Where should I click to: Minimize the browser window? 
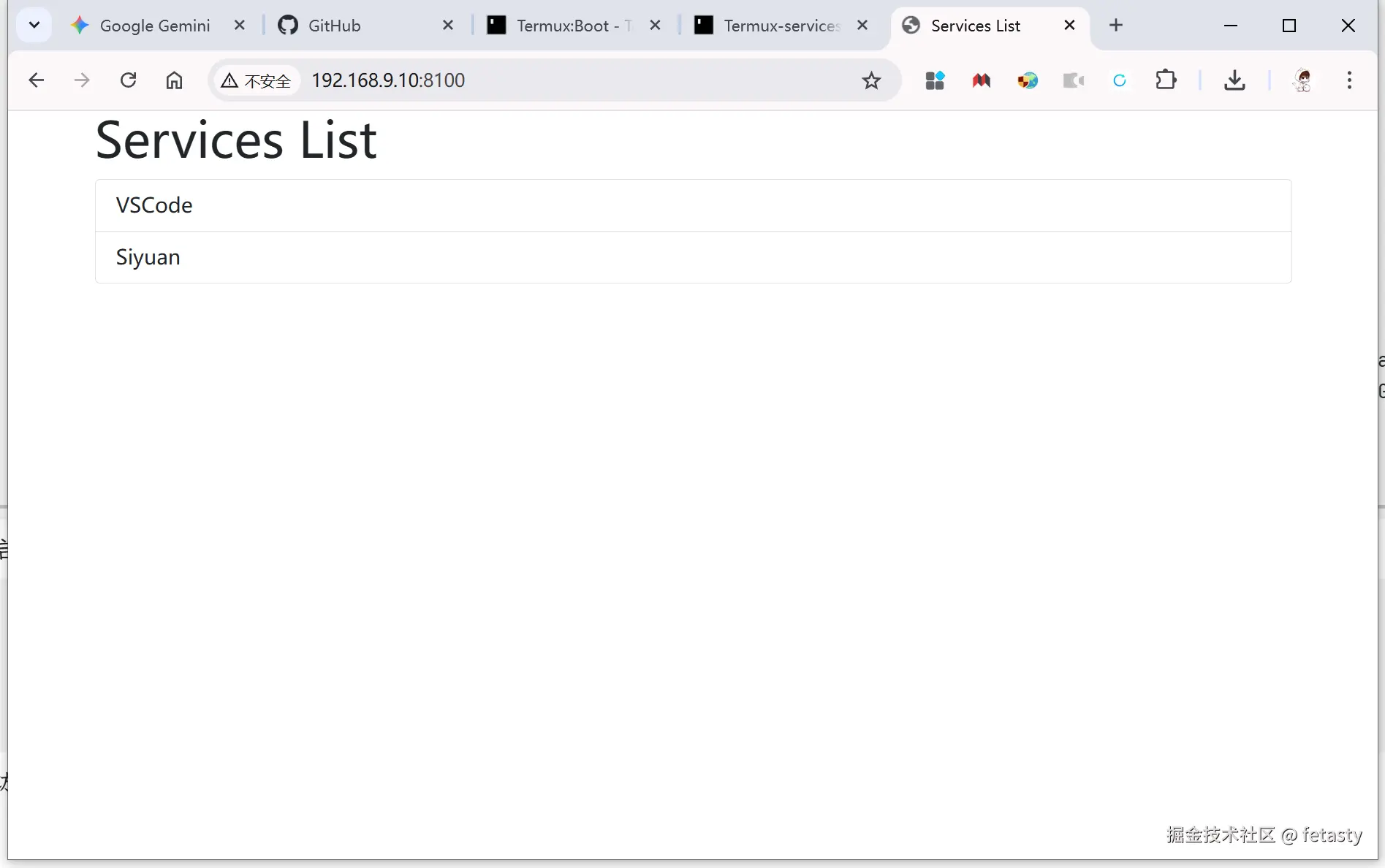(1231, 26)
